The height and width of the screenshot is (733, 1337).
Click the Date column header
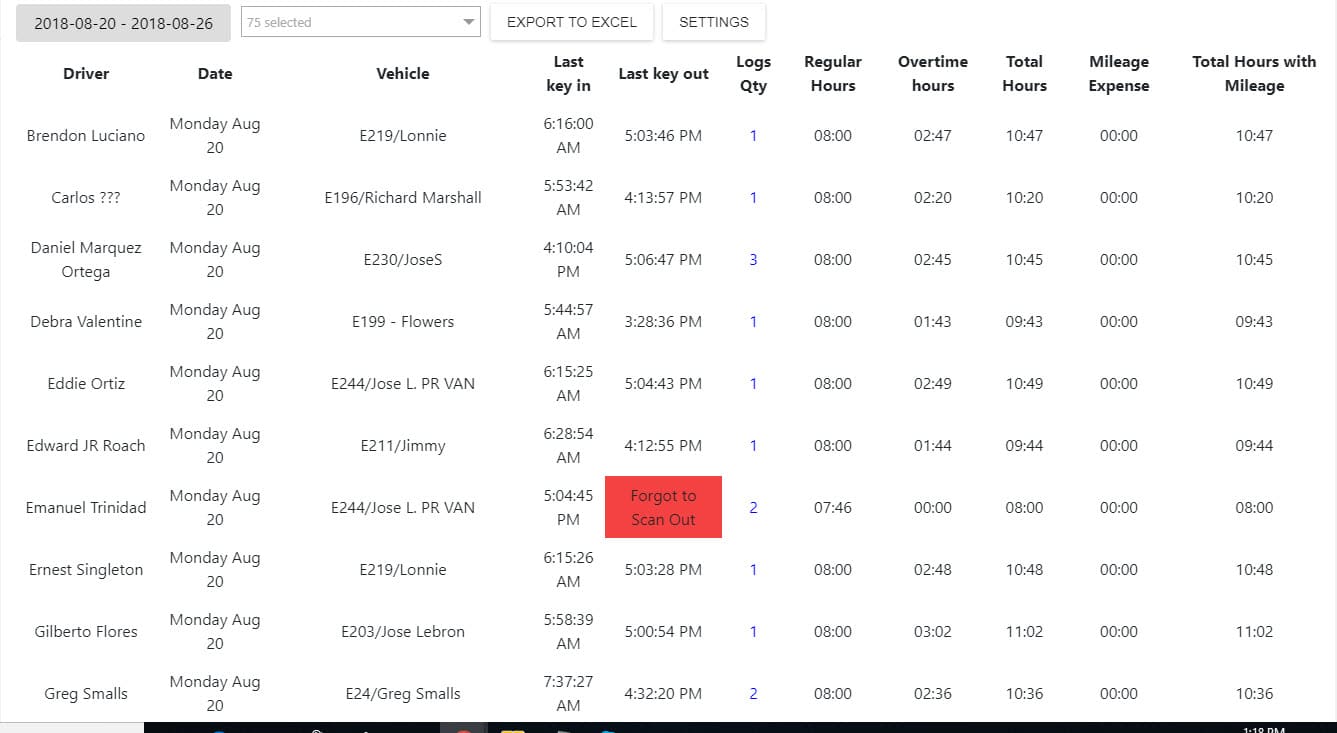(215, 74)
